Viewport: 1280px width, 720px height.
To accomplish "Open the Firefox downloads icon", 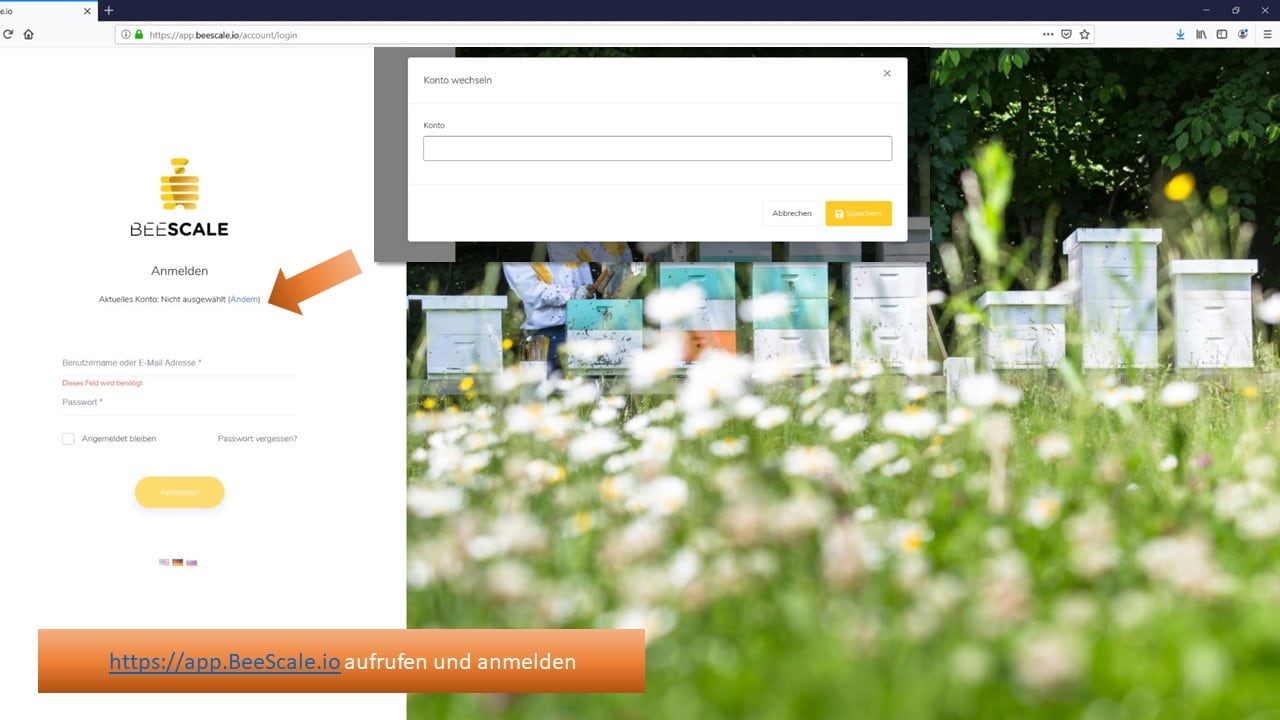I will [1180, 34].
